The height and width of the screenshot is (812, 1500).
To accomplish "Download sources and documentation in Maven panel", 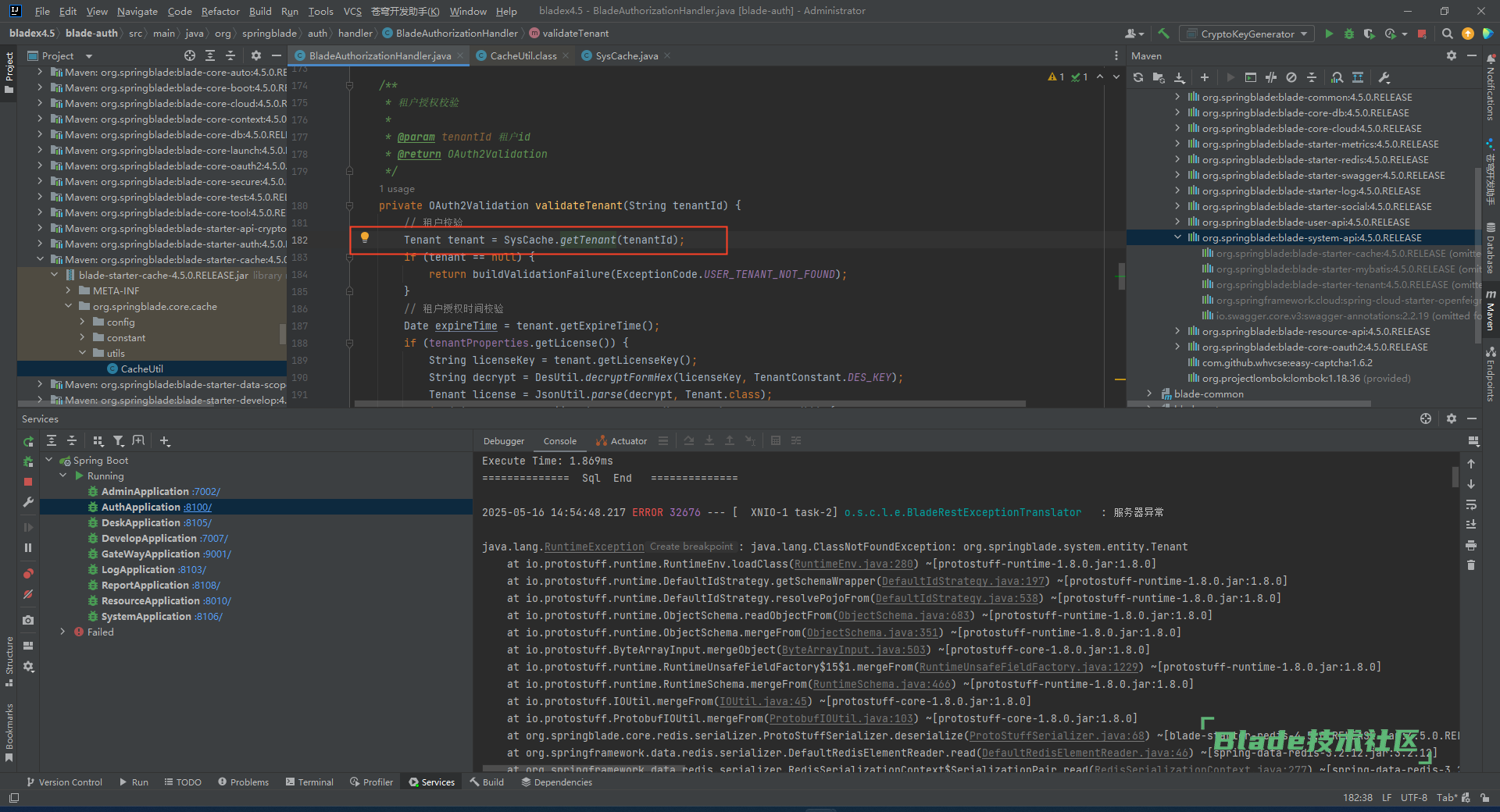I will click(x=1180, y=77).
